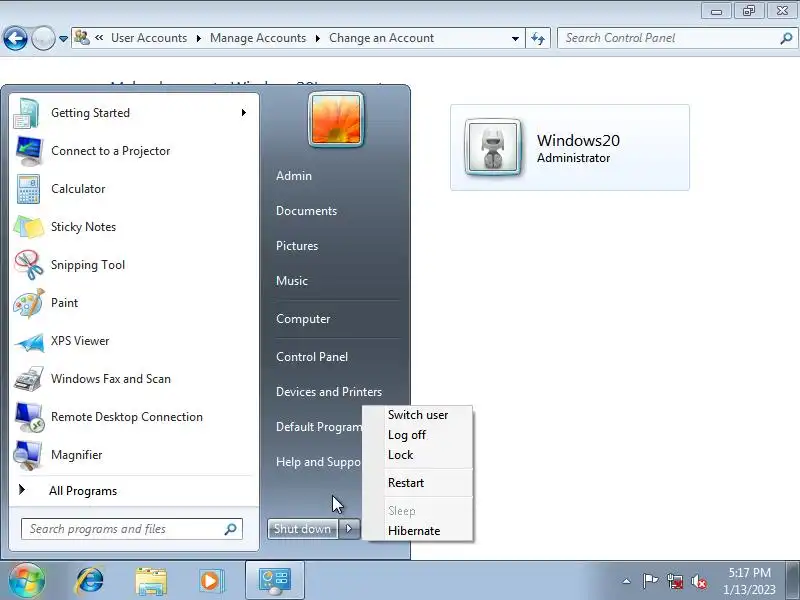Open Paint from Start menu

(134, 303)
